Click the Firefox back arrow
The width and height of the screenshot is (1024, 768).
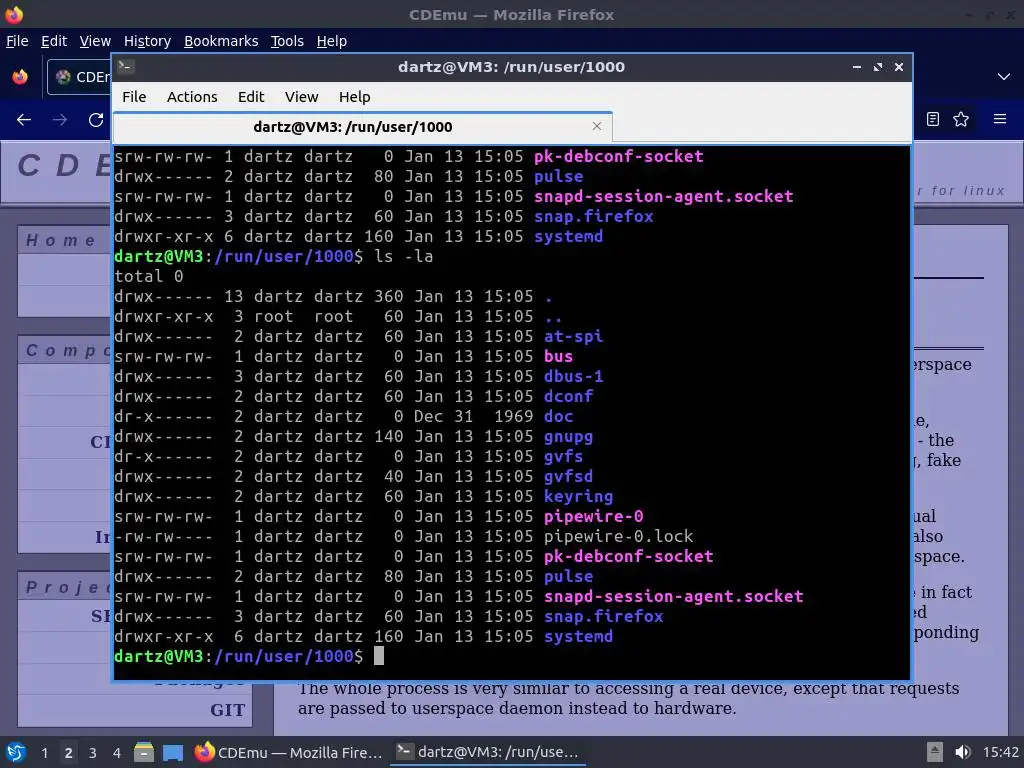[24, 120]
